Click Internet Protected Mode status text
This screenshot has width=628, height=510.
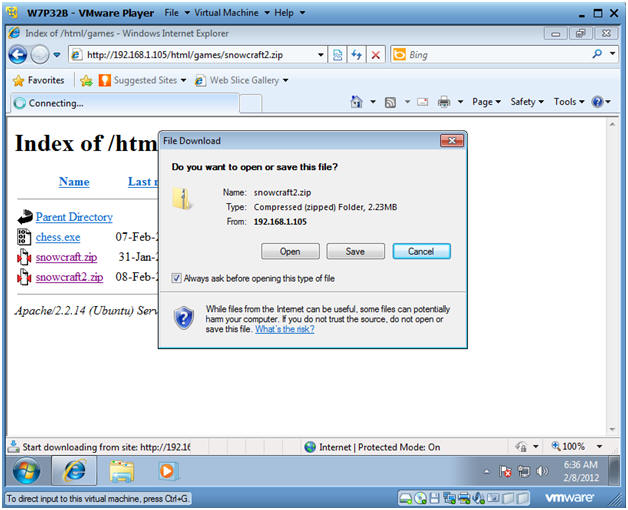point(379,447)
